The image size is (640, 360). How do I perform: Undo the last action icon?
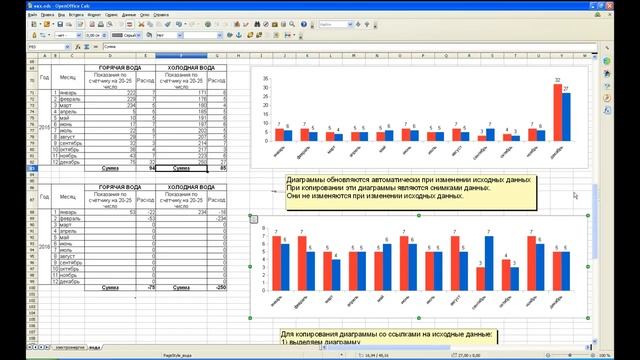pyautogui.click(x=178, y=24)
